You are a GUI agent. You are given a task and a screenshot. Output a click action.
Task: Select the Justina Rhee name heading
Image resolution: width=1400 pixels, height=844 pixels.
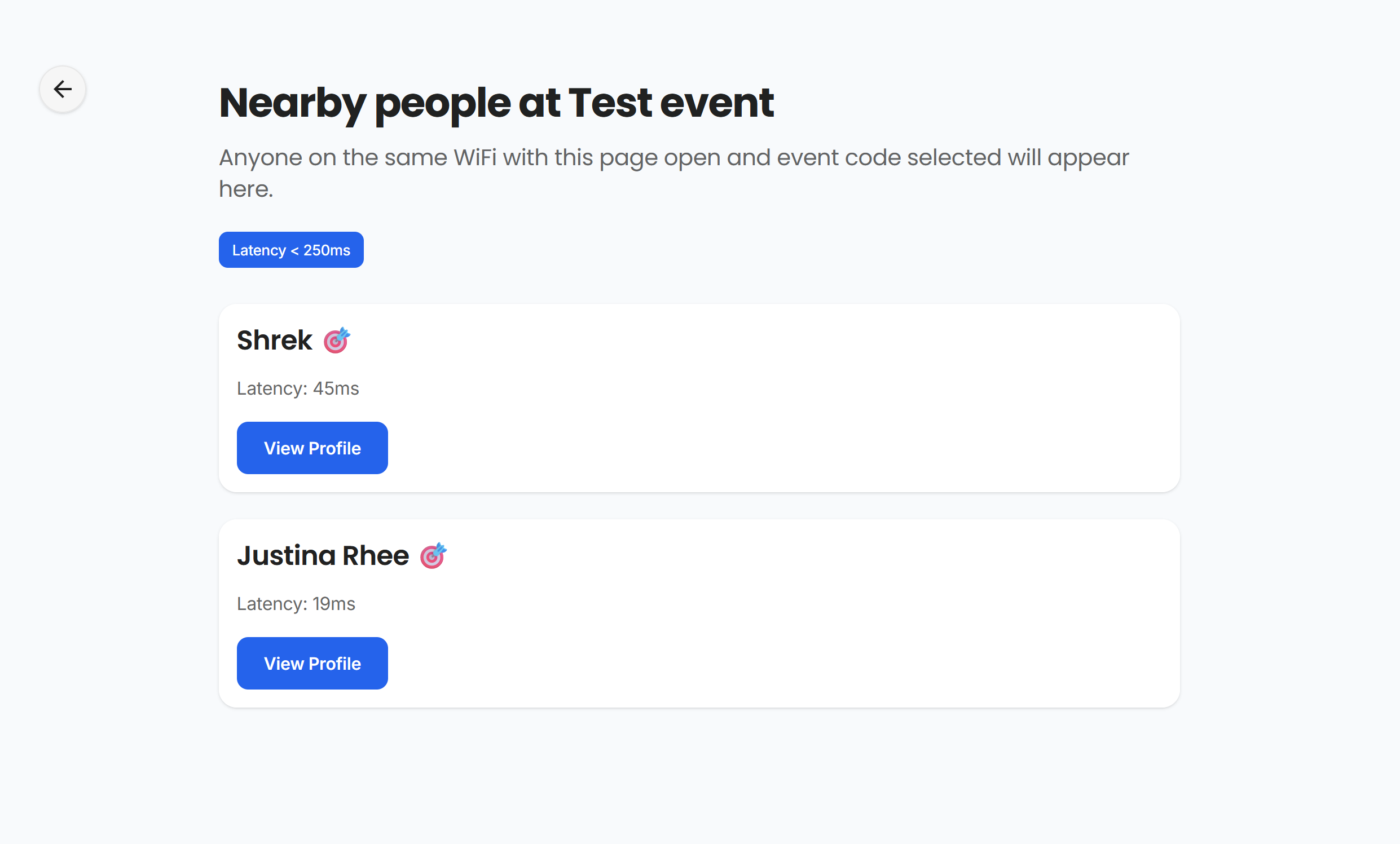[323, 556]
